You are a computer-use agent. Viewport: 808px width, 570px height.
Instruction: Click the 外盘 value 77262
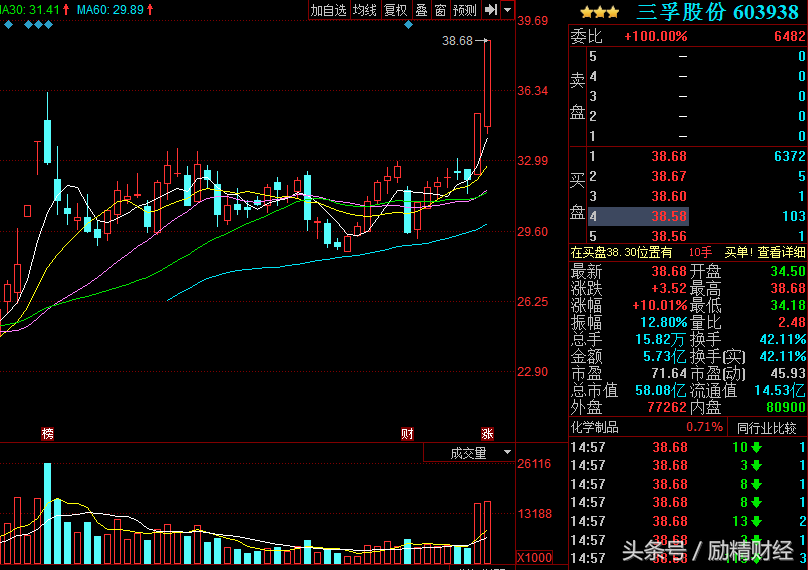(667, 407)
